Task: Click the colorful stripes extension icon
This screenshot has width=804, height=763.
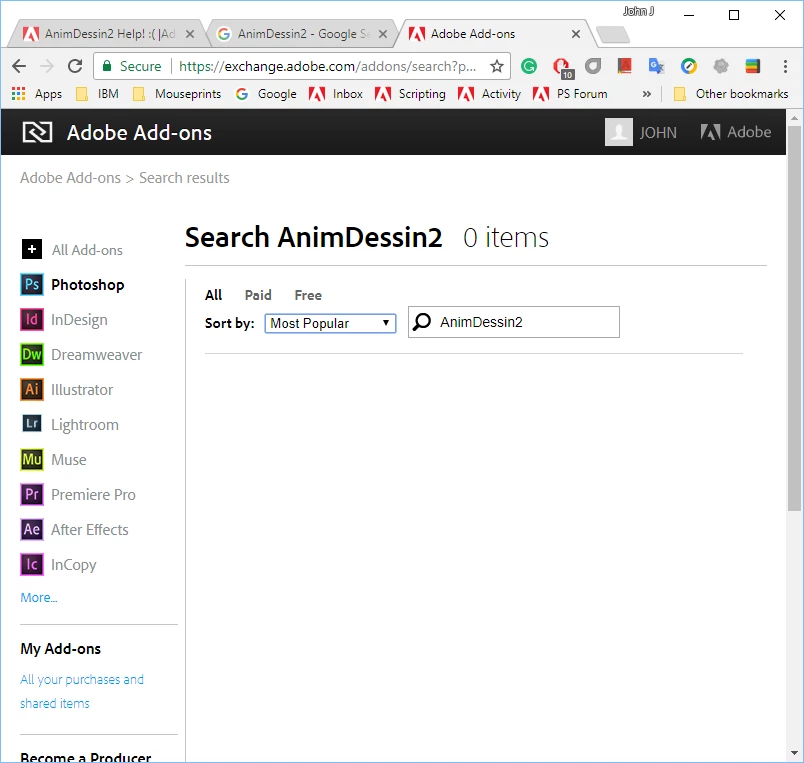Action: tap(752, 66)
